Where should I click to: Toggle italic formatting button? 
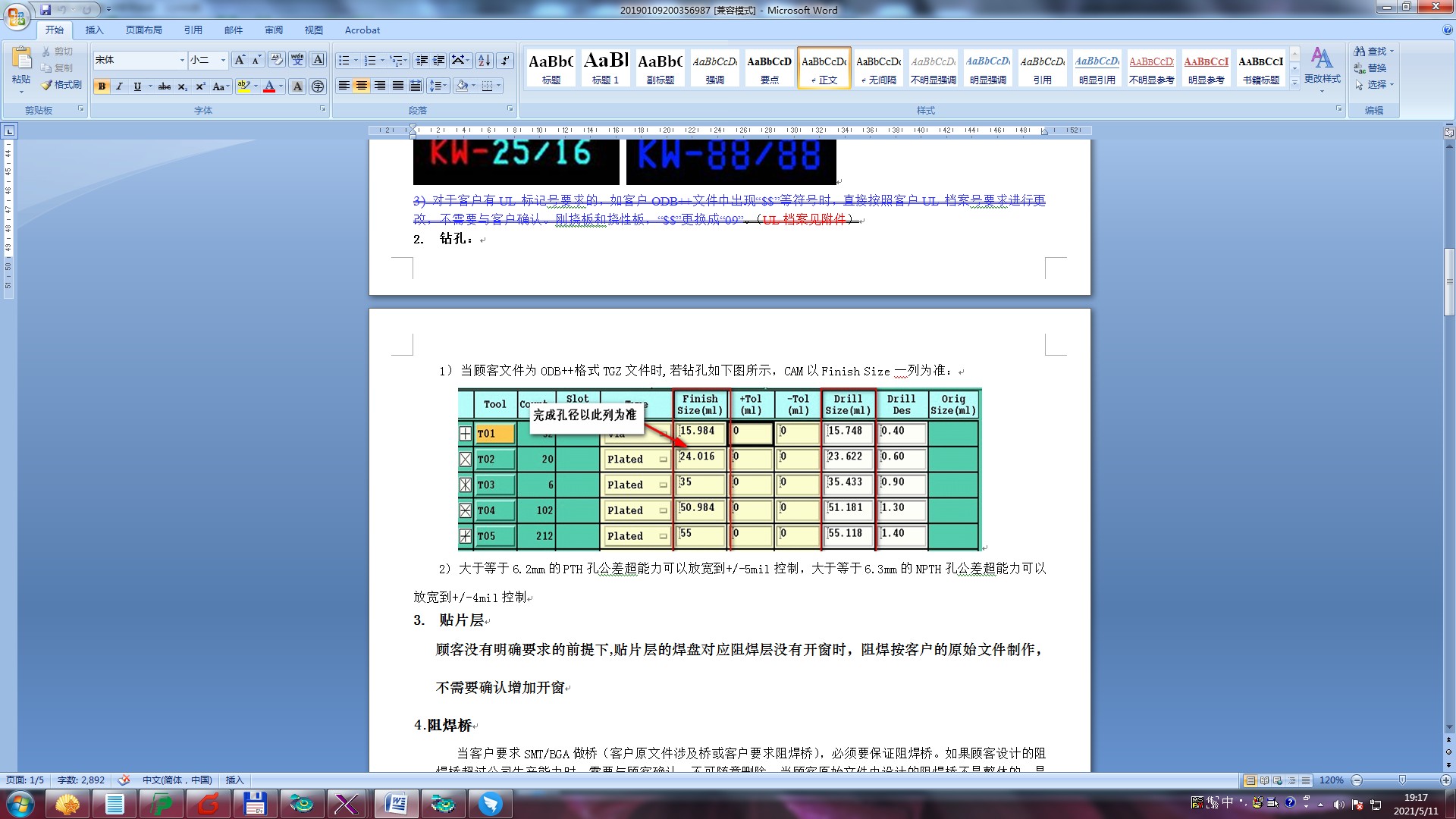point(119,86)
